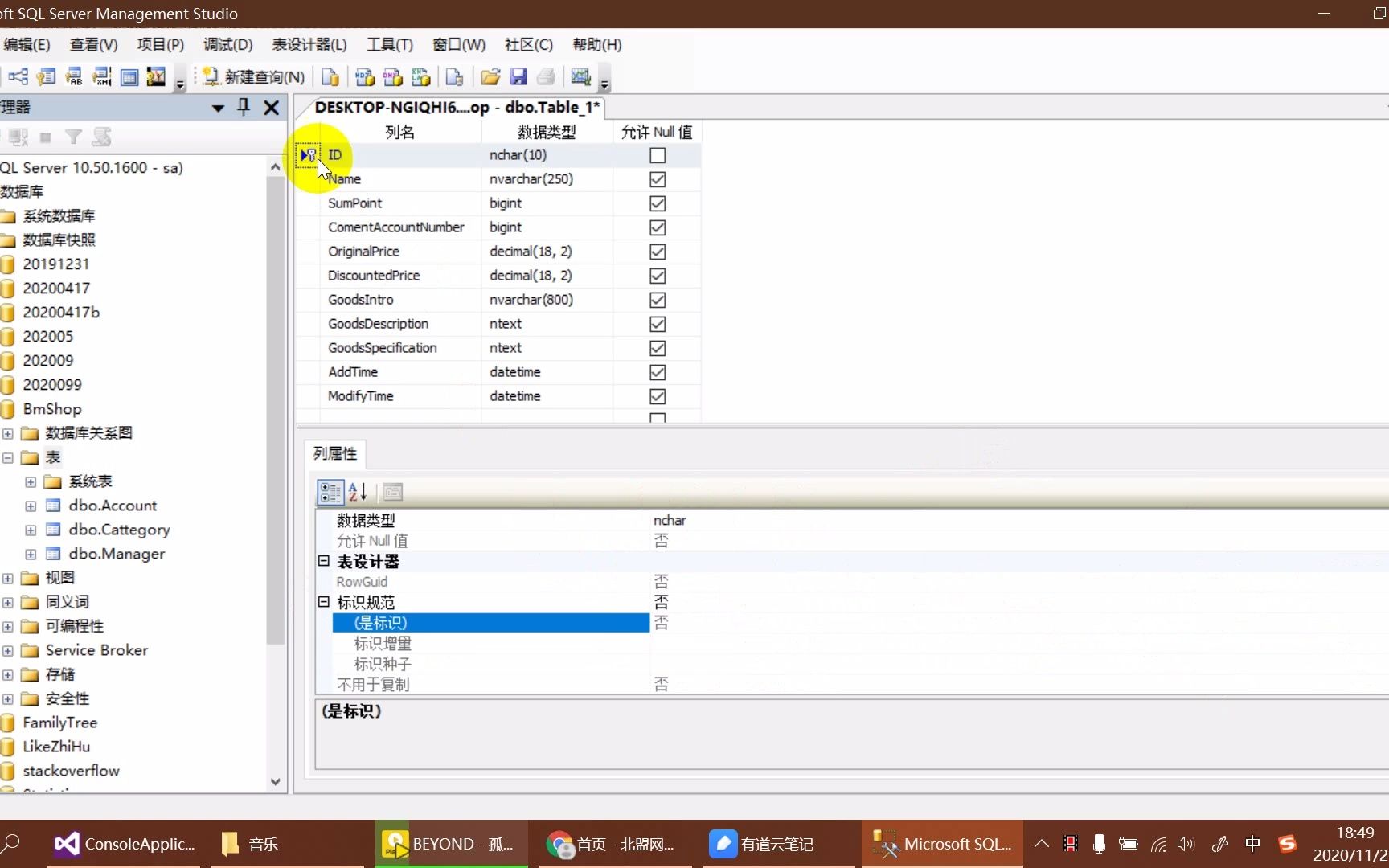Open the 有道云笔记 taskbar item

[x=779, y=844]
